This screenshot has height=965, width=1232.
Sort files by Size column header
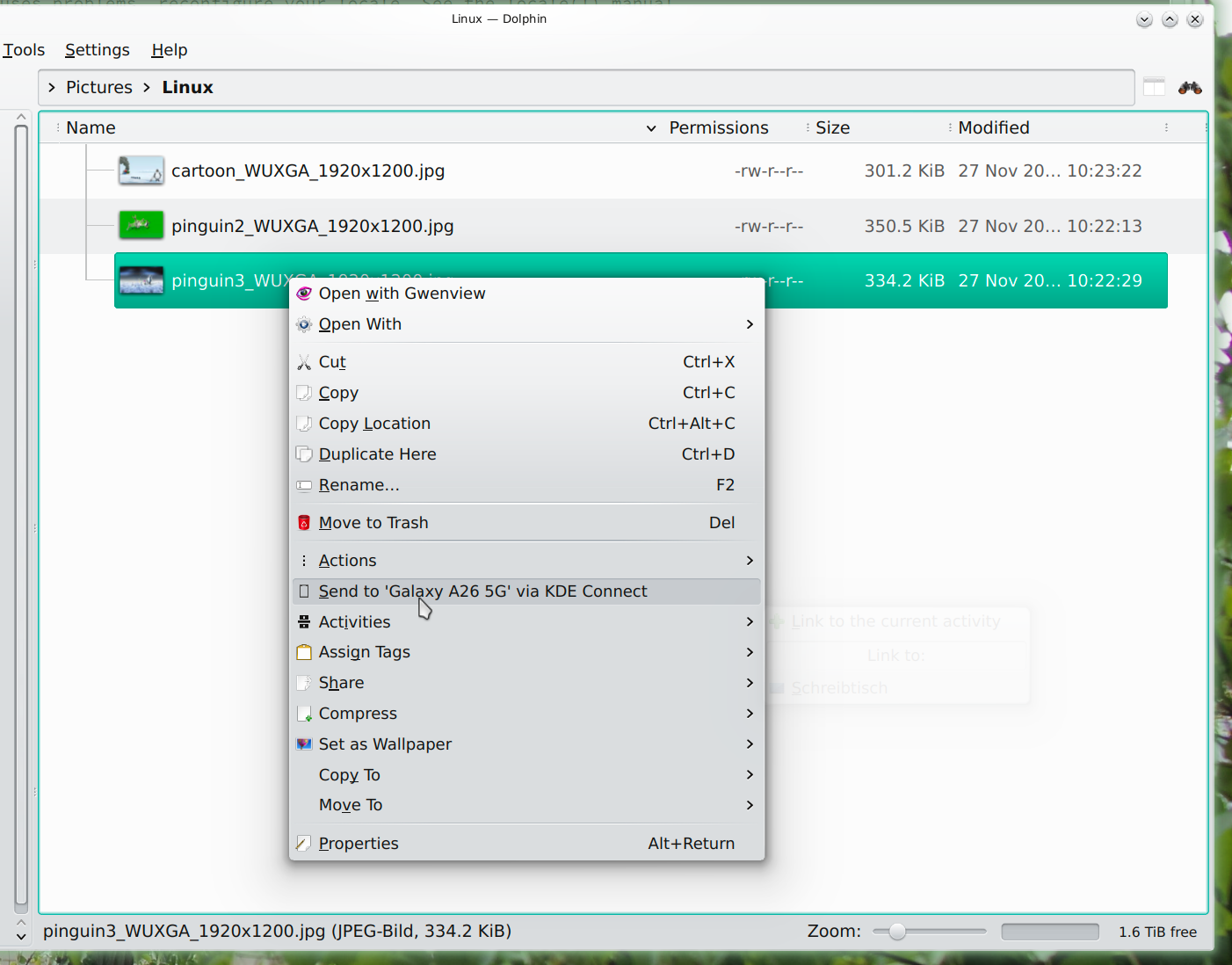(x=832, y=128)
